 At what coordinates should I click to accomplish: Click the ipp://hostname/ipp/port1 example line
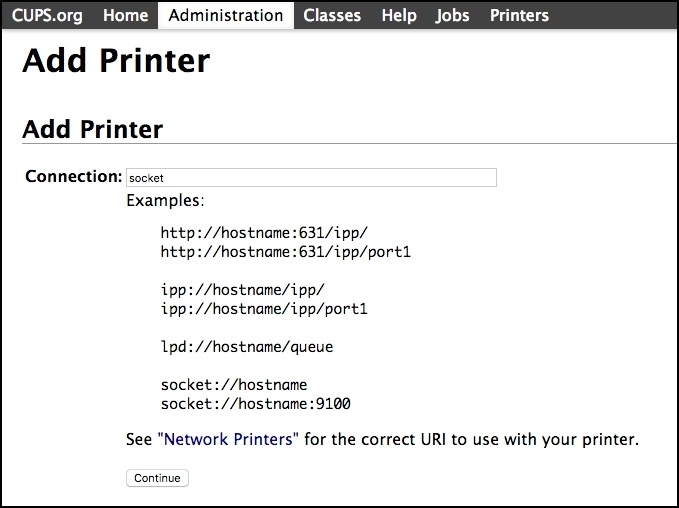[264, 309]
